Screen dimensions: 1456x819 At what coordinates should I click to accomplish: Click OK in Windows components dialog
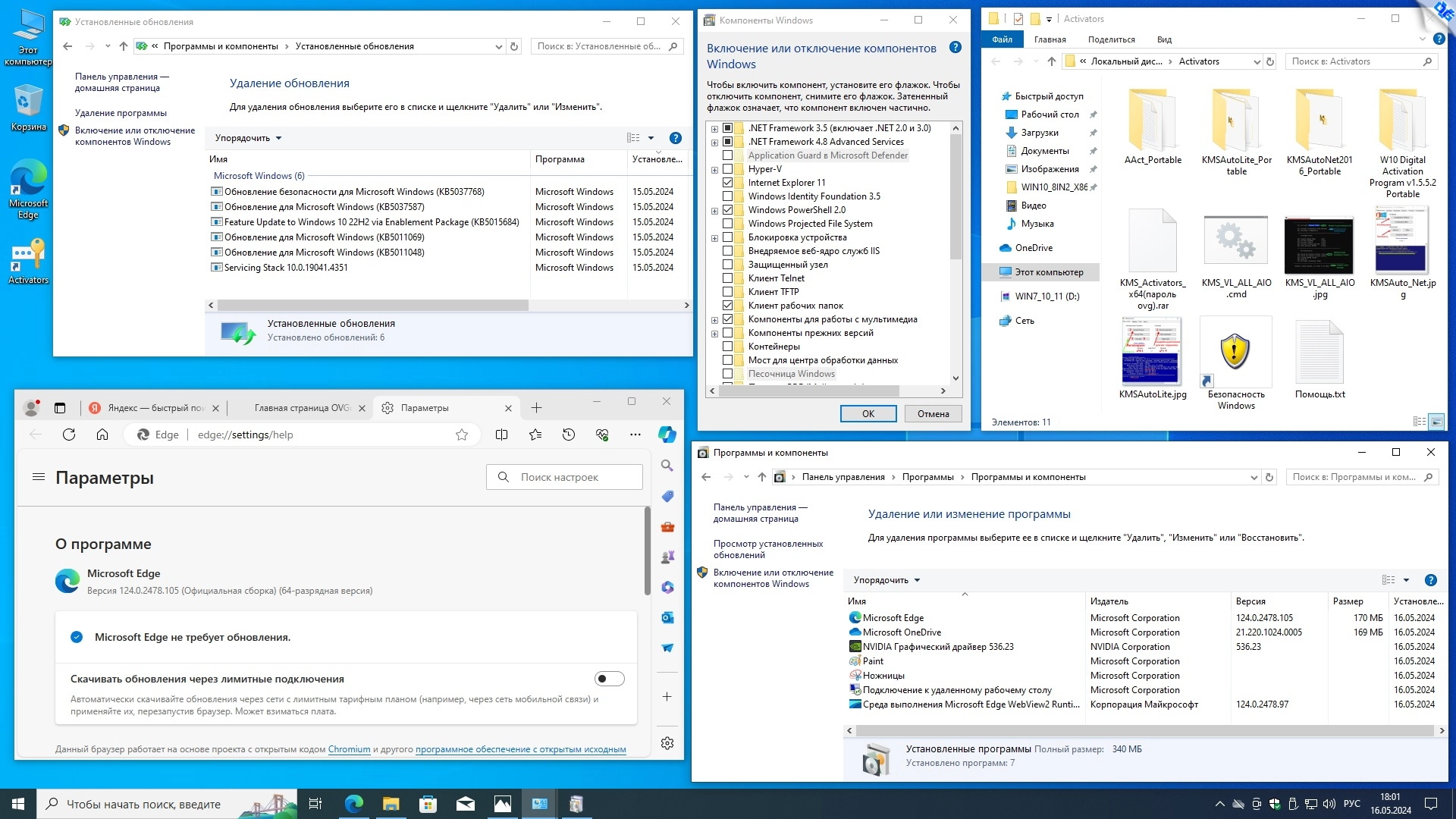[868, 414]
